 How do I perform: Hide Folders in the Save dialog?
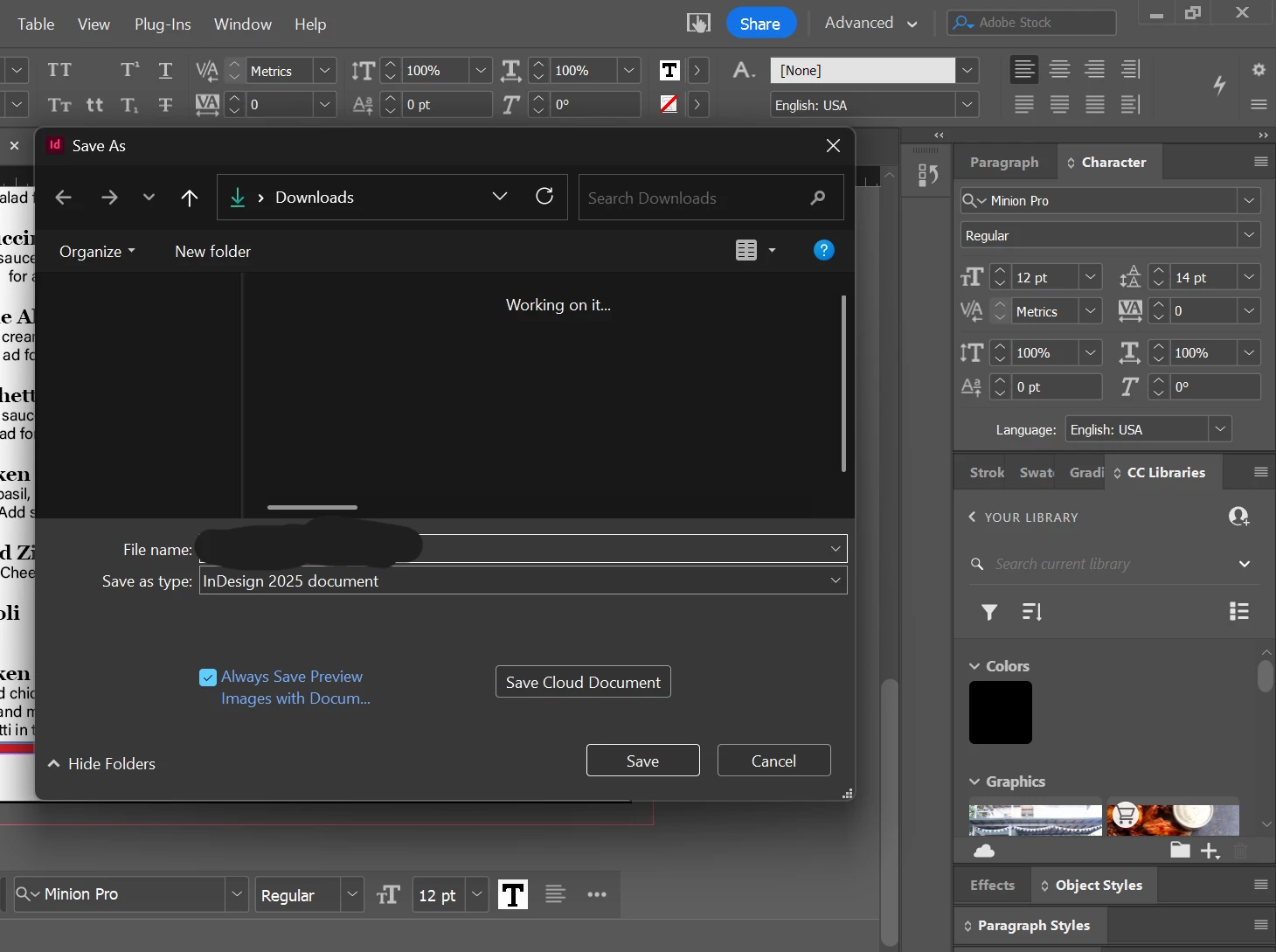click(x=101, y=763)
